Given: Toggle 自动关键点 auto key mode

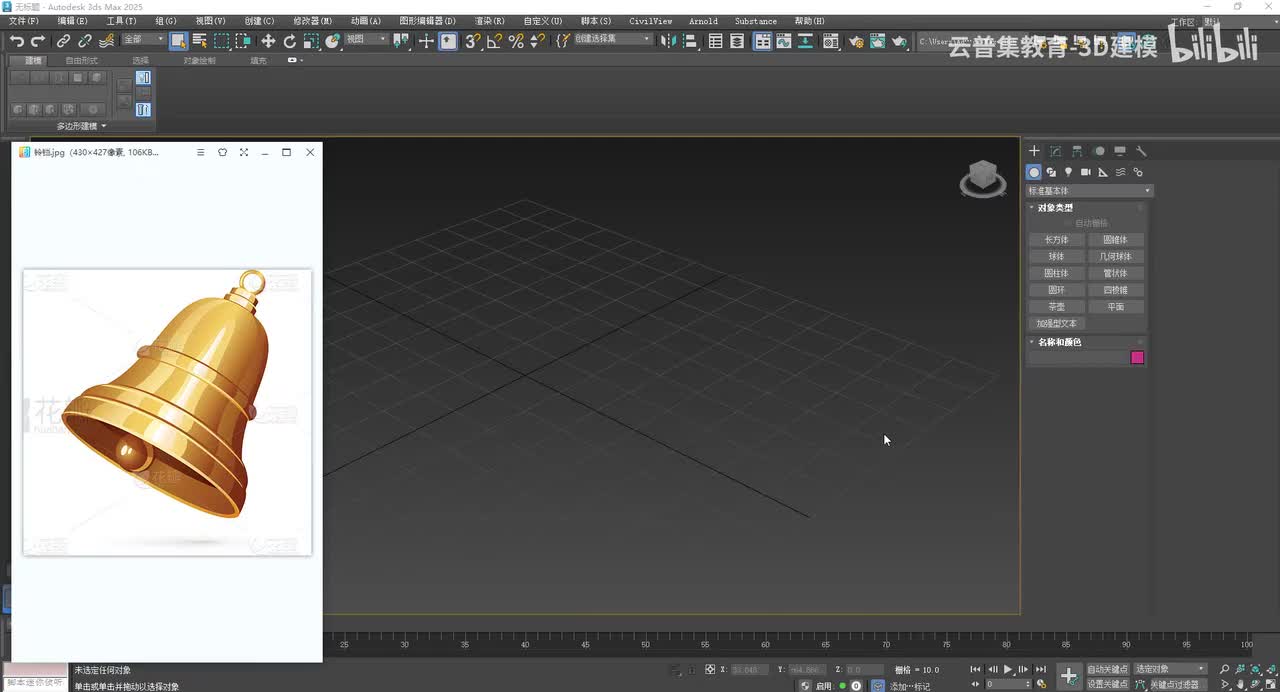Looking at the screenshot, I should pyautogui.click(x=1107, y=669).
